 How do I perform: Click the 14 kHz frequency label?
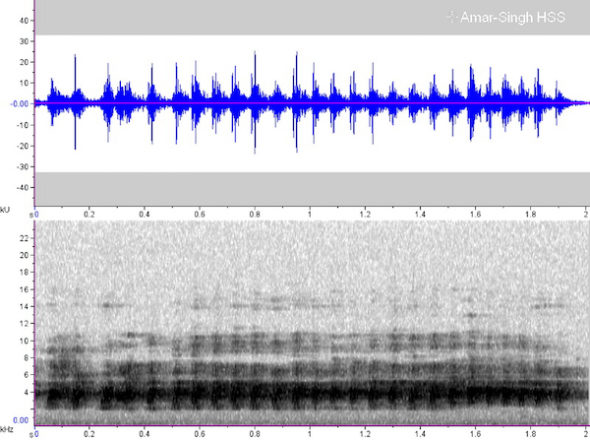coord(24,306)
